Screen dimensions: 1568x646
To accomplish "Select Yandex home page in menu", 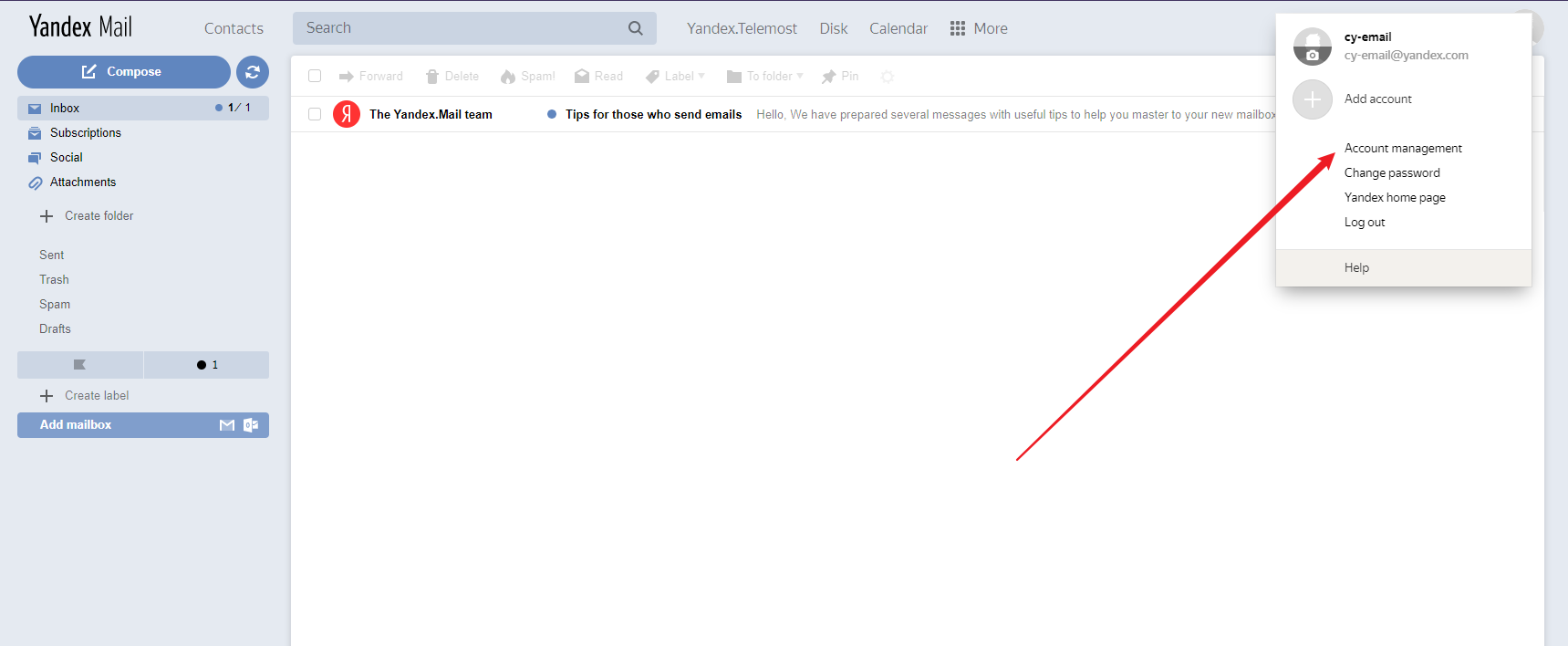I will [1395, 197].
